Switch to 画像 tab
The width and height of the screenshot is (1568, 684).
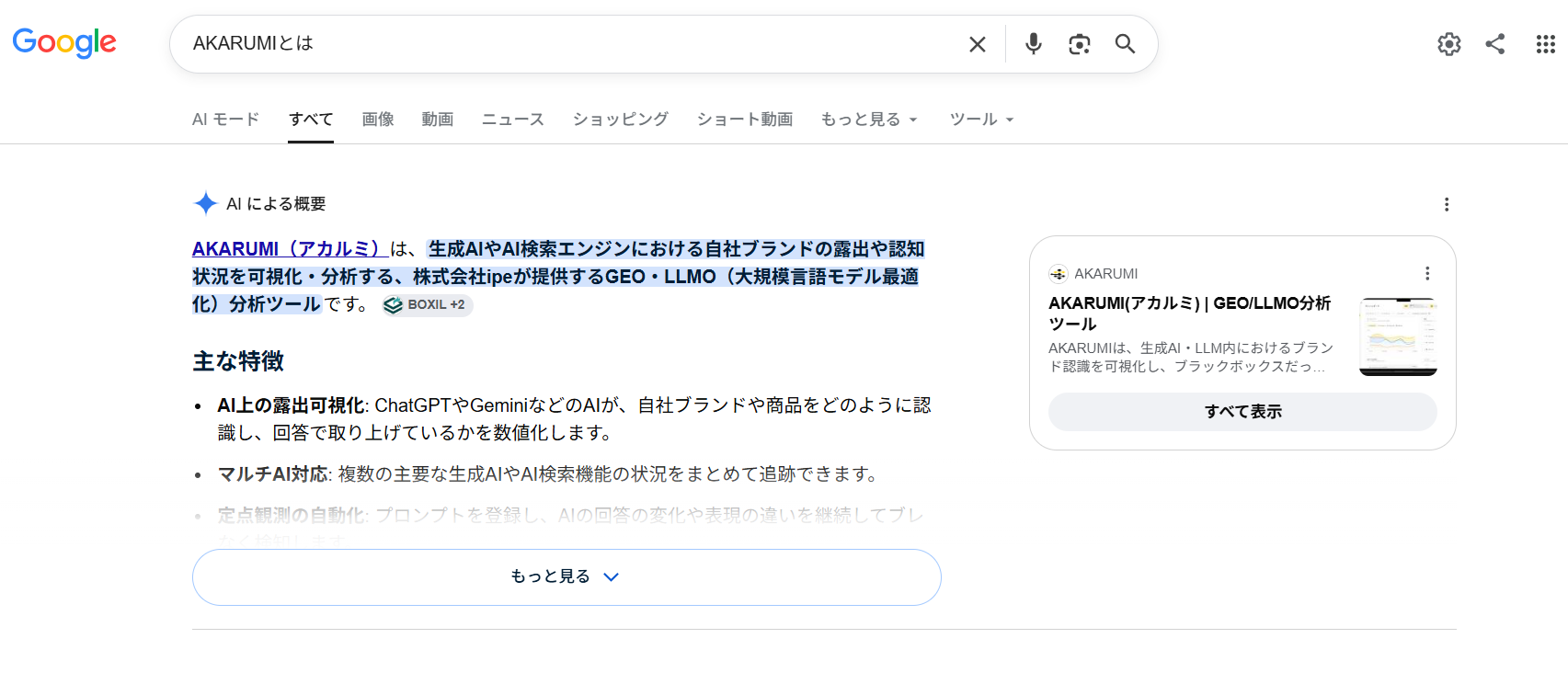[378, 120]
